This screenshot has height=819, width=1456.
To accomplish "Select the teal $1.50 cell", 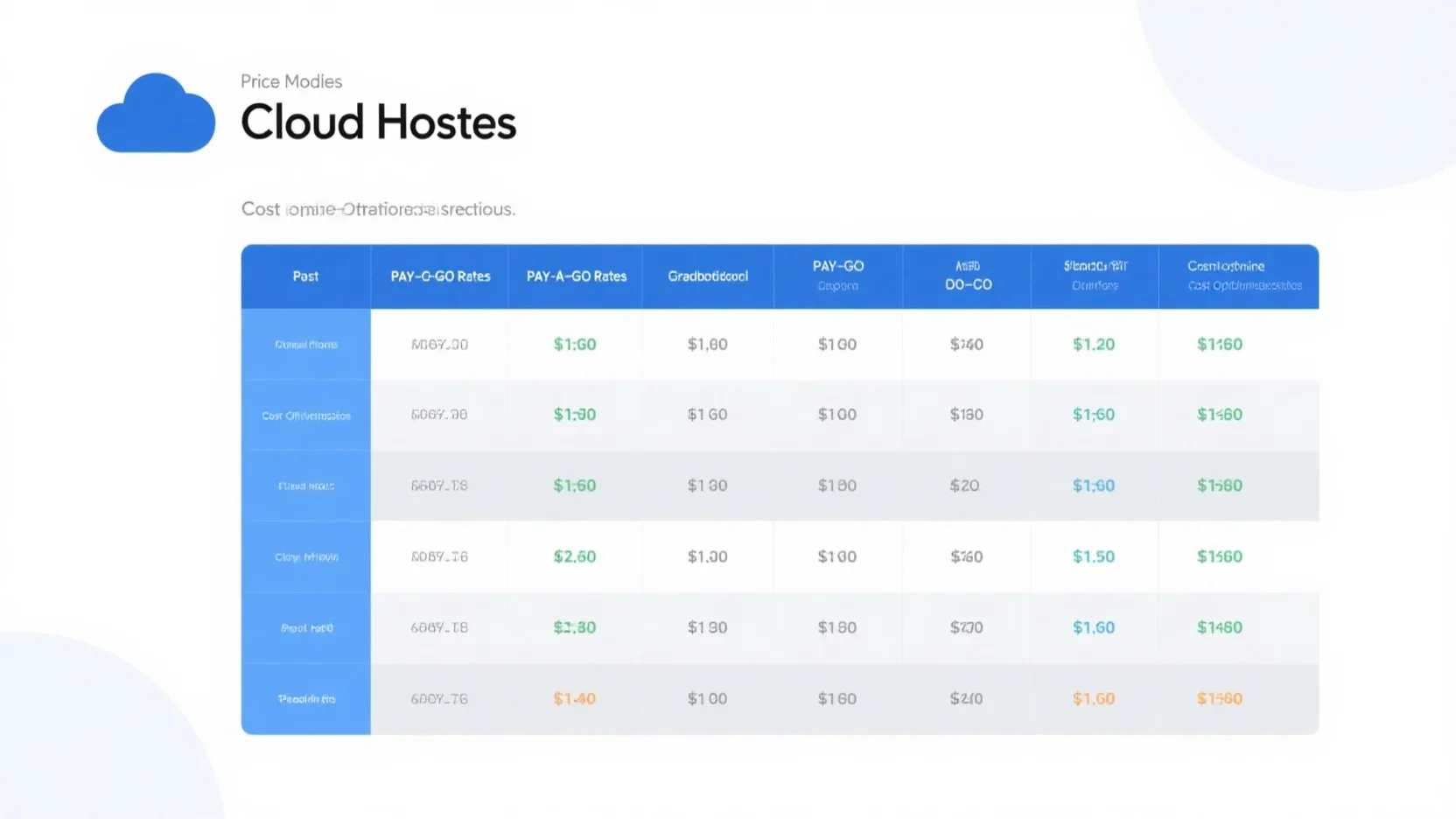I will click(x=1094, y=556).
